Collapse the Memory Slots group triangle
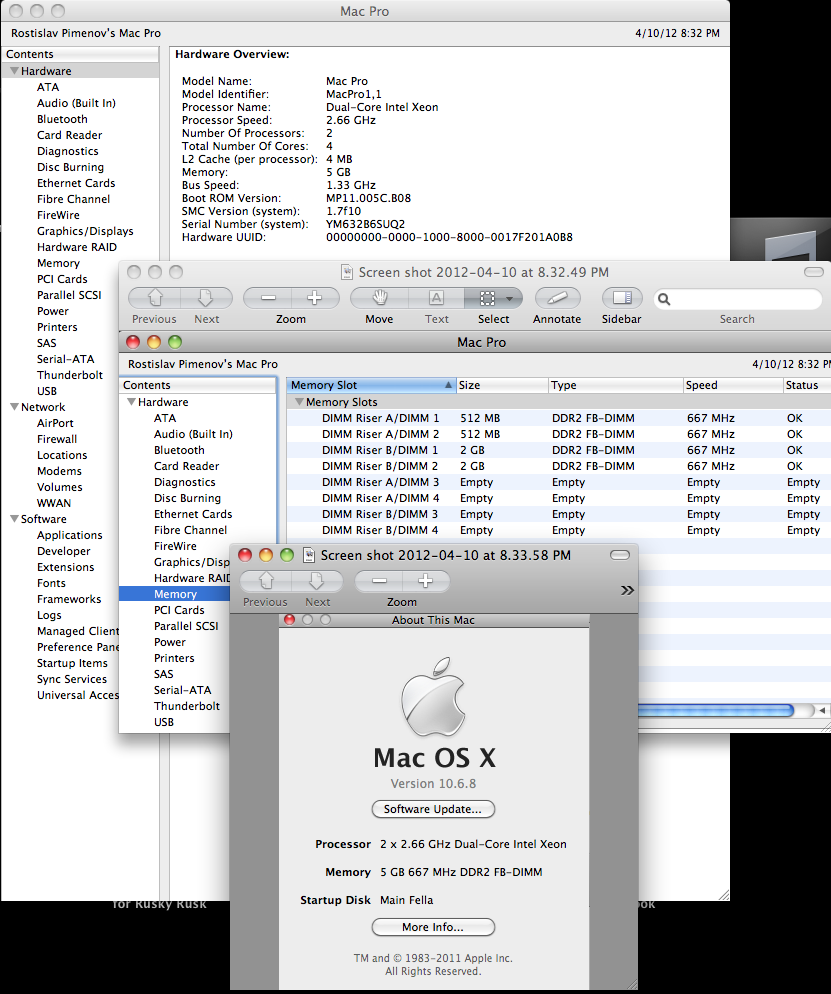Viewport: 831px width, 994px height. pyautogui.click(x=299, y=402)
